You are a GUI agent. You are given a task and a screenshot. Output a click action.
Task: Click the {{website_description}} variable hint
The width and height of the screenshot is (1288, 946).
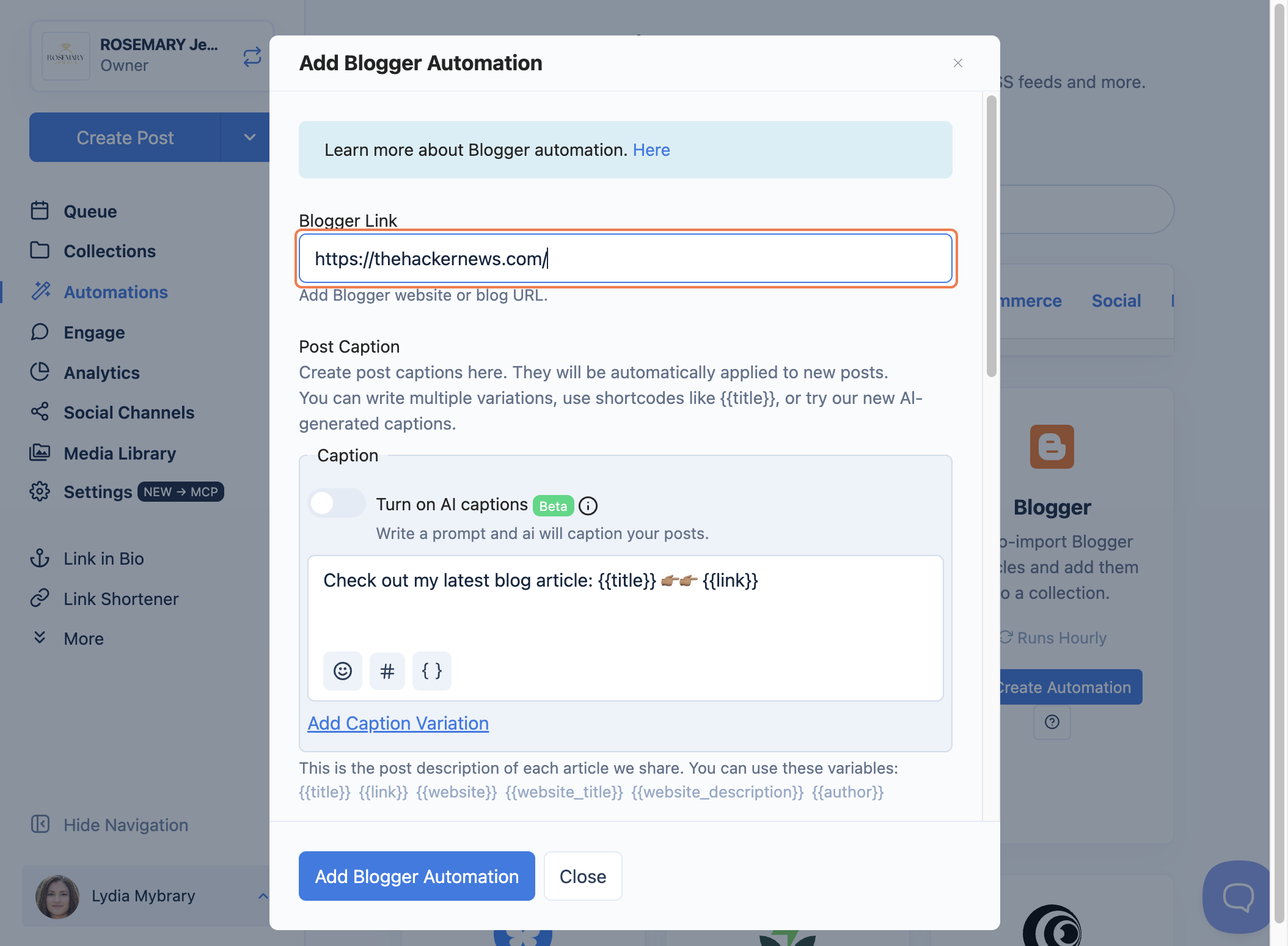[718, 792]
